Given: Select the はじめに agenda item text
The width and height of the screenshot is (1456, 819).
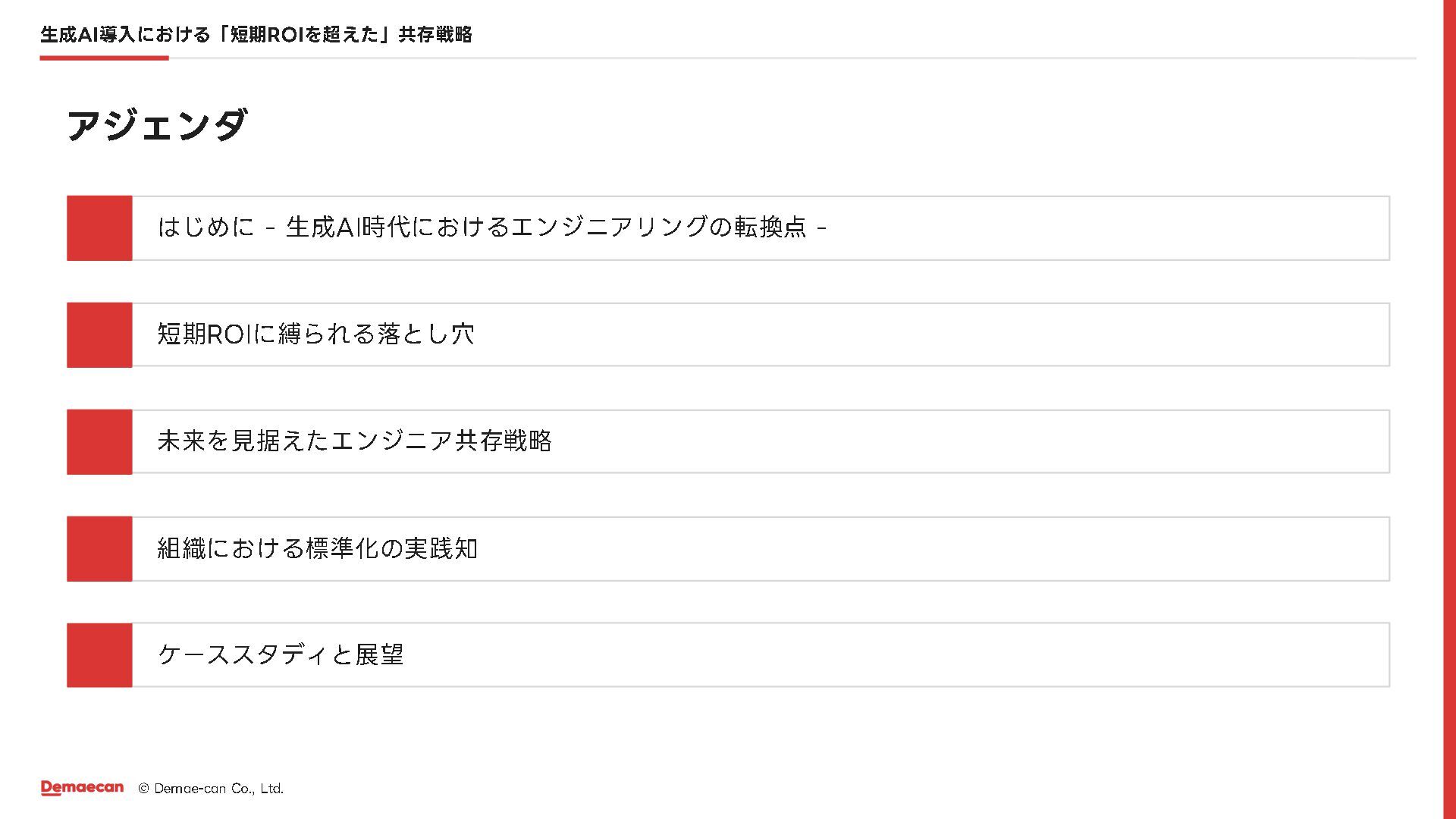Looking at the screenshot, I should (x=491, y=227).
